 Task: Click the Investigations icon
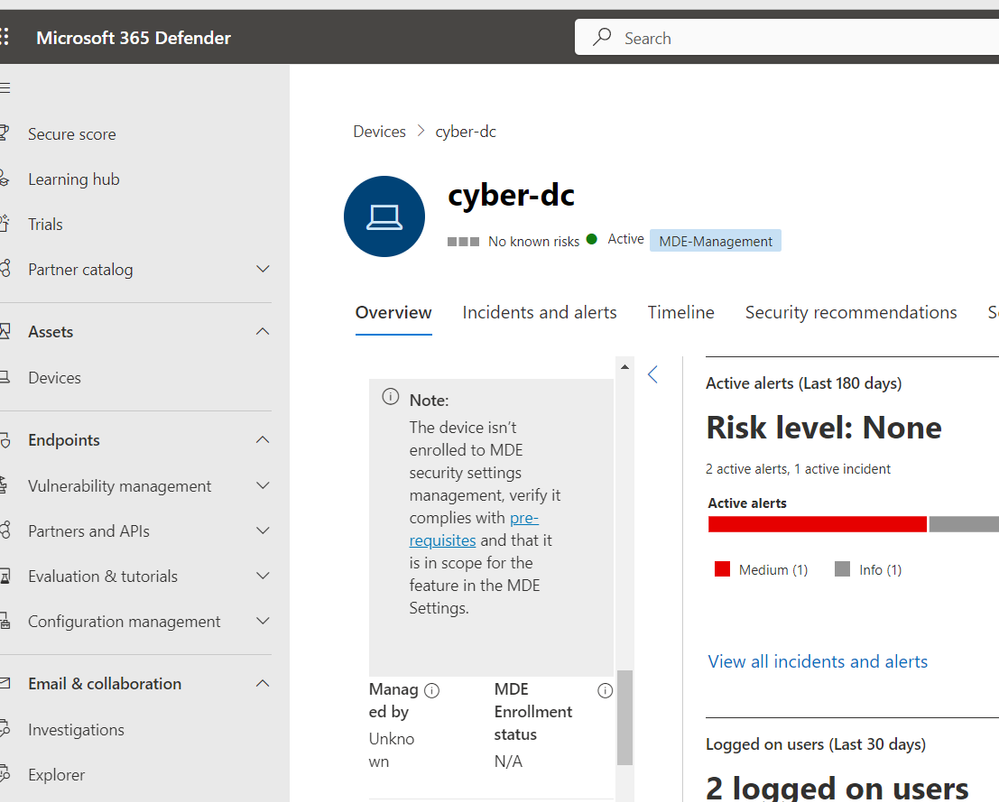tap(4, 729)
